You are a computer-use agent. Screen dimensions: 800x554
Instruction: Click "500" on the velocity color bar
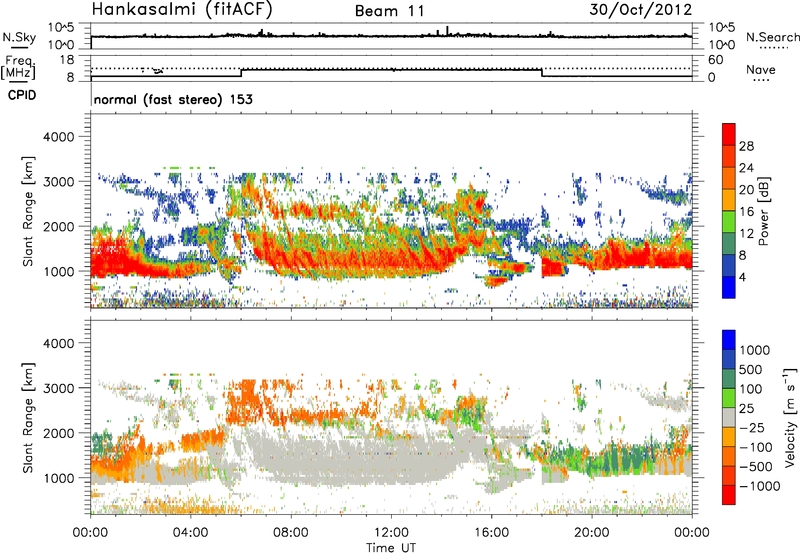(x=750, y=369)
